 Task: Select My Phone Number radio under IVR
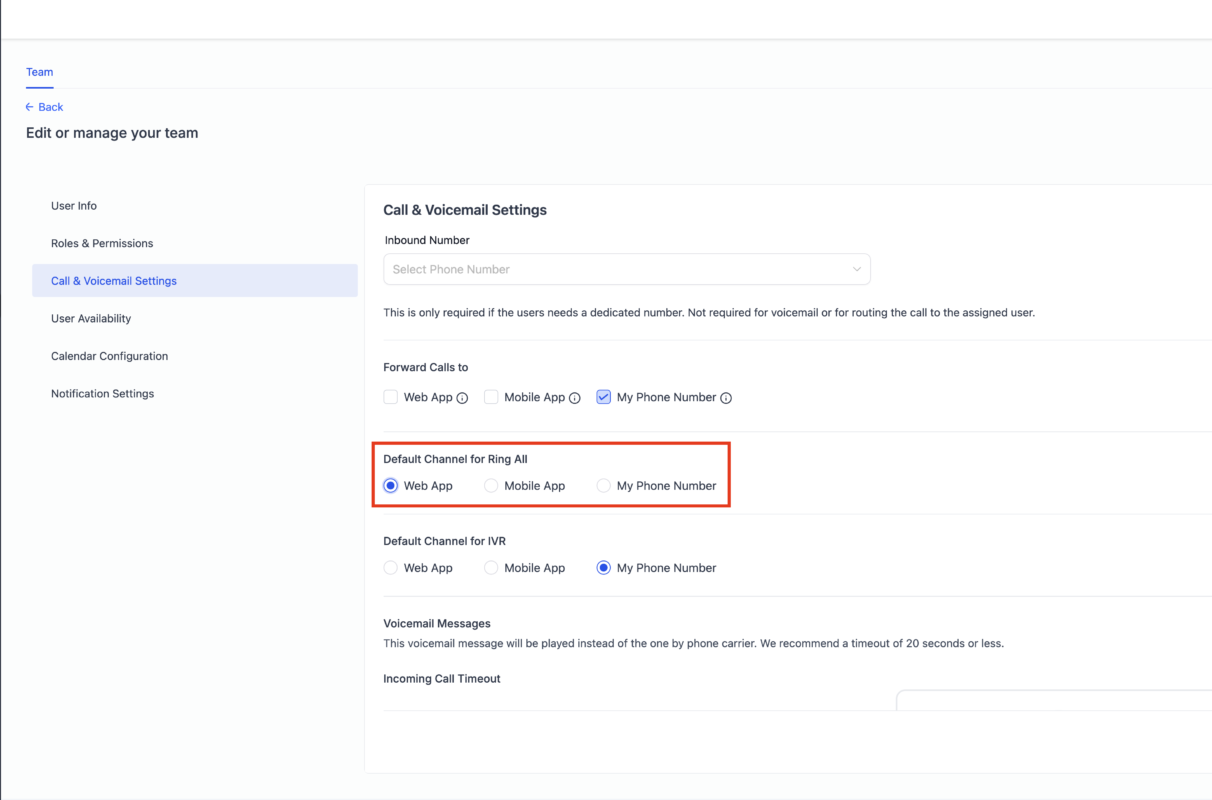click(x=604, y=568)
